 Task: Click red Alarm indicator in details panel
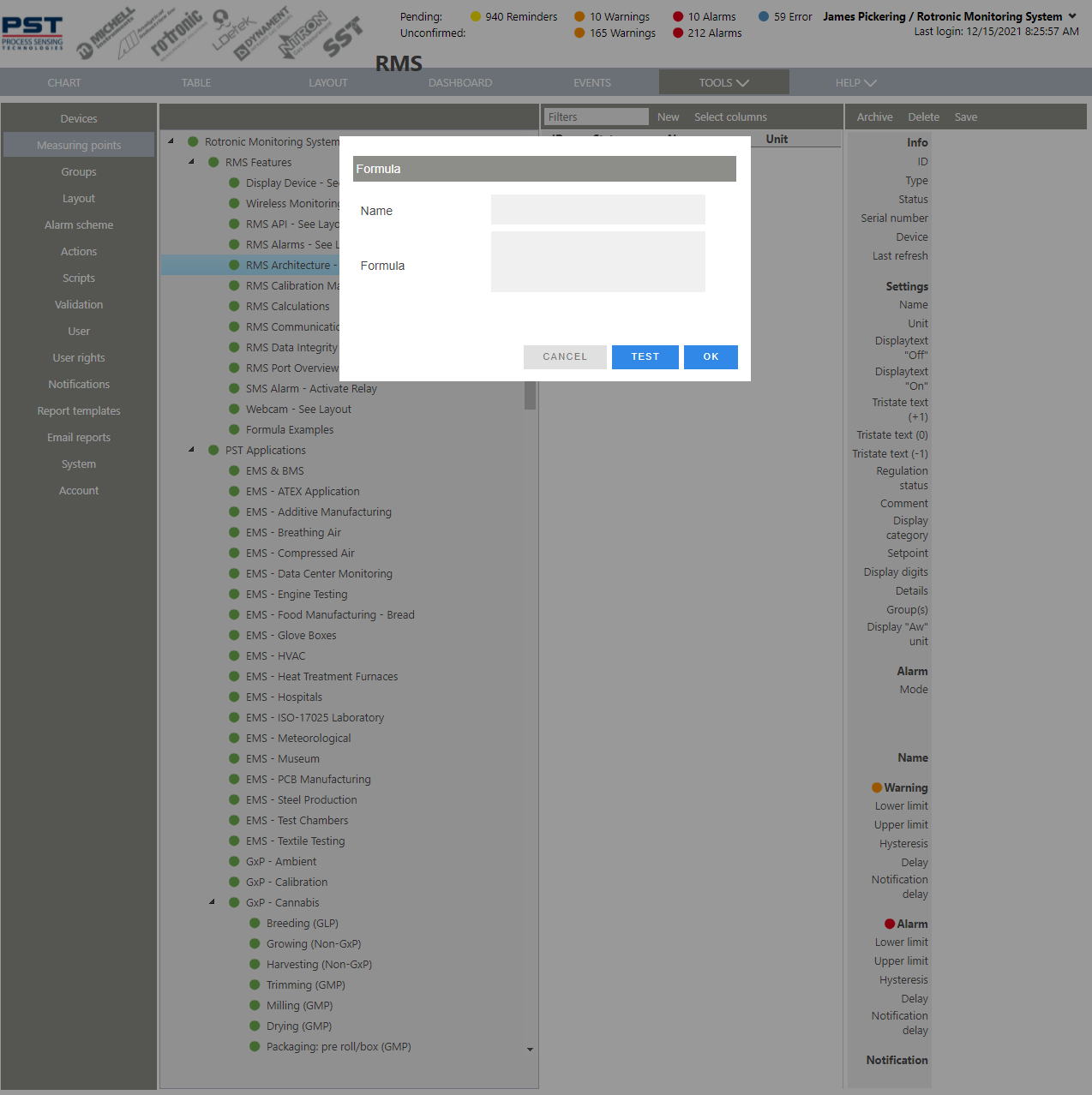click(890, 924)
